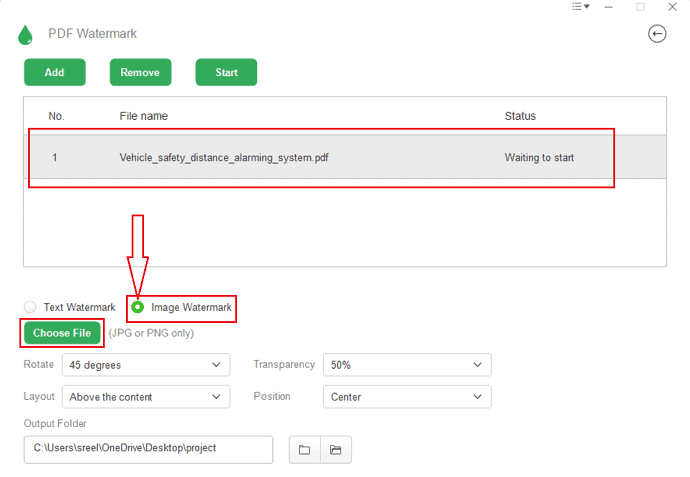Open the Position dropdown set to Center
This screenshot has height=477, width=690.
point(407,397)
